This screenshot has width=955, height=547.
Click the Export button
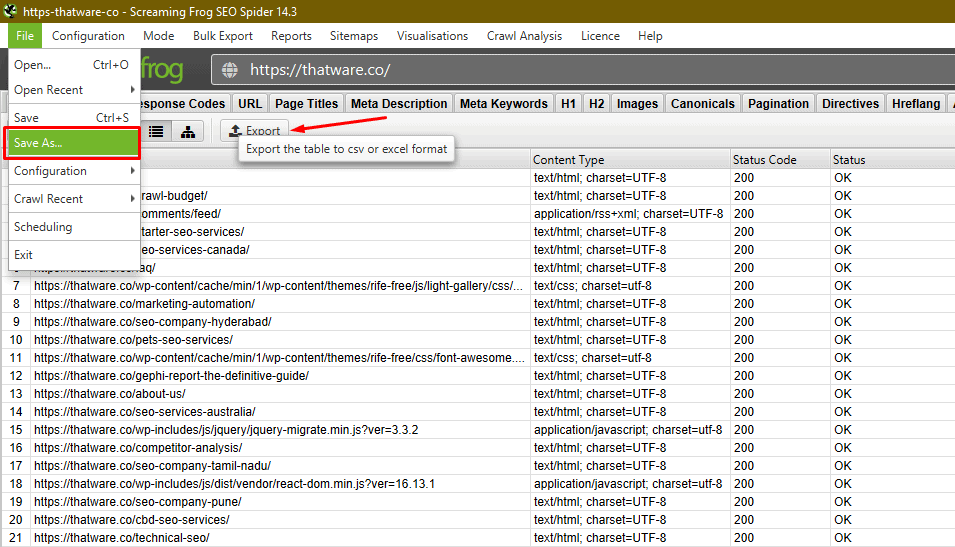[x=255, y=130]
